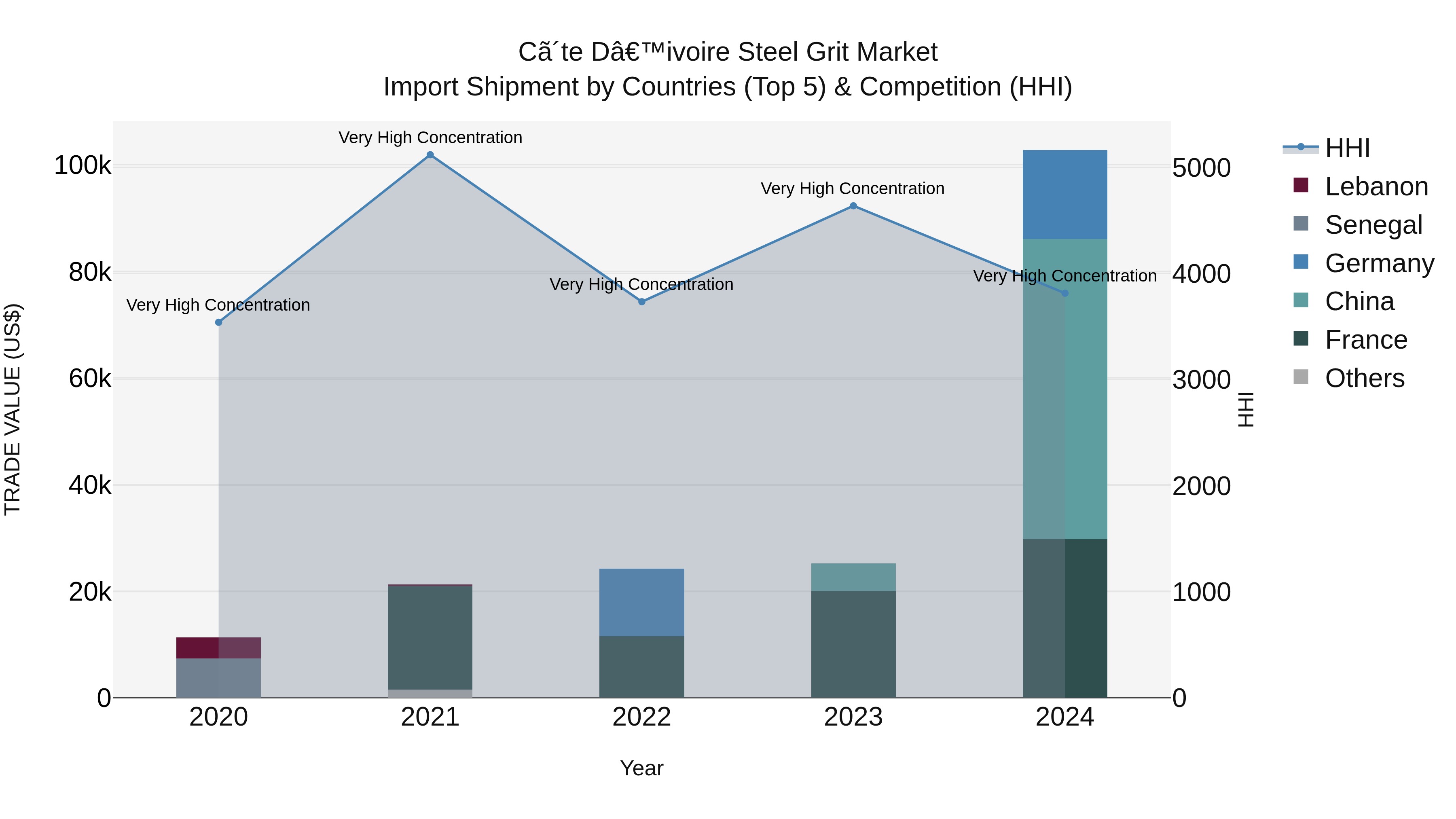Toggle the HHI legend entry
The width and height of the screenshot is (1456, 819).
coord(1326,148)
